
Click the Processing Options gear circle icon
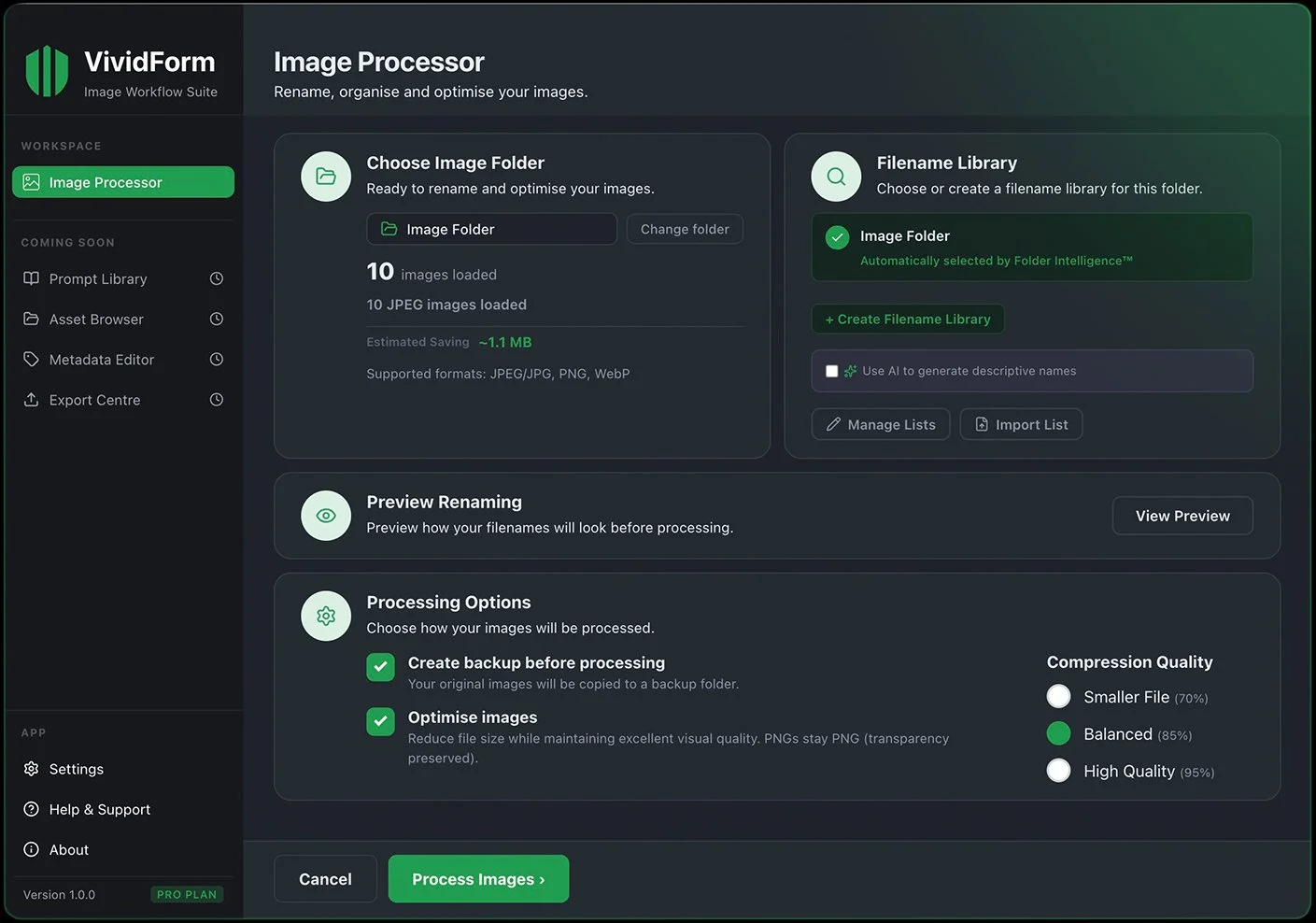click(326, 616)
